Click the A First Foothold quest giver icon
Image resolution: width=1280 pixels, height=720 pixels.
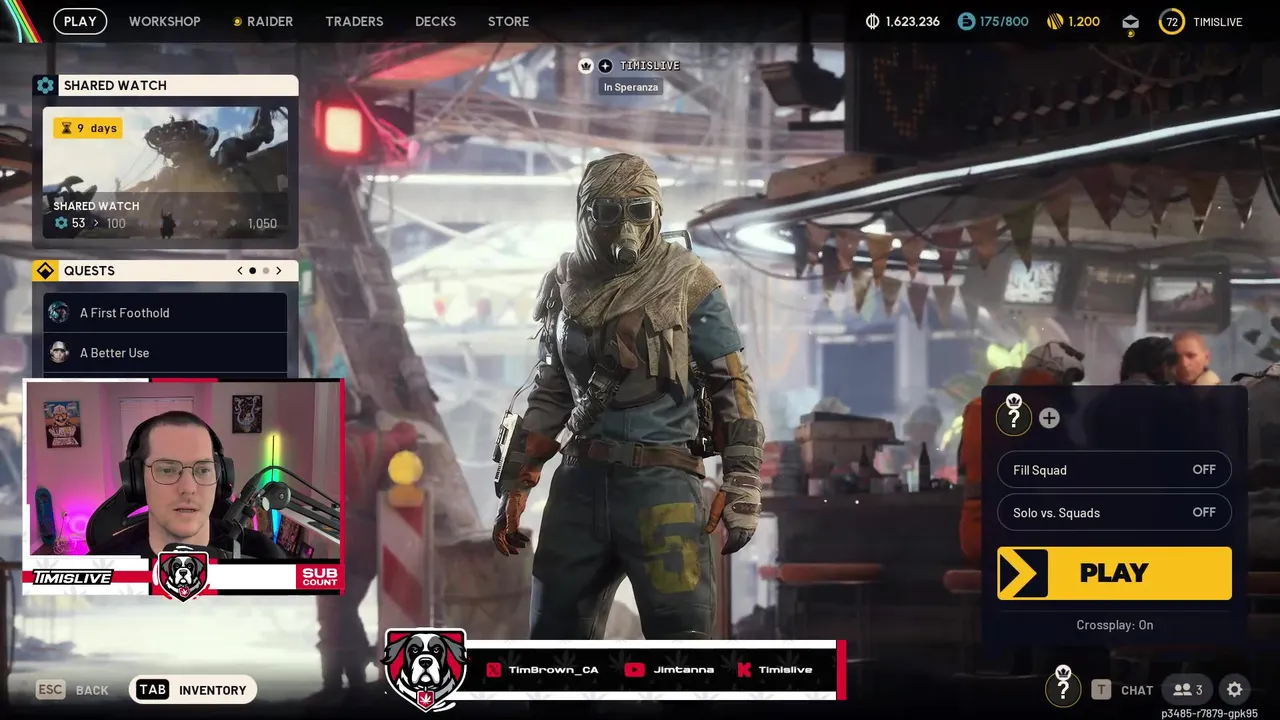59,312
